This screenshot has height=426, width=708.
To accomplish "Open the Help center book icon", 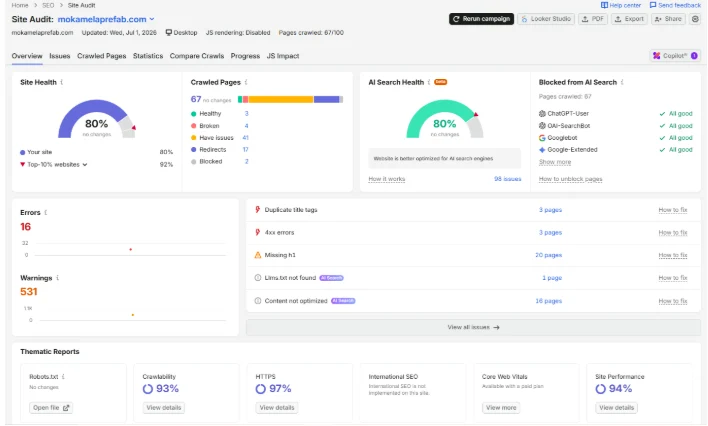I will [x=604, y=5].
